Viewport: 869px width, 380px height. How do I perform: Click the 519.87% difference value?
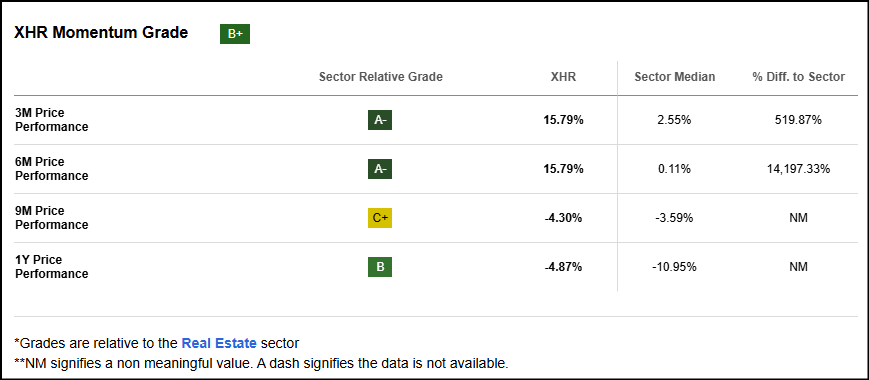click(799, 120)
